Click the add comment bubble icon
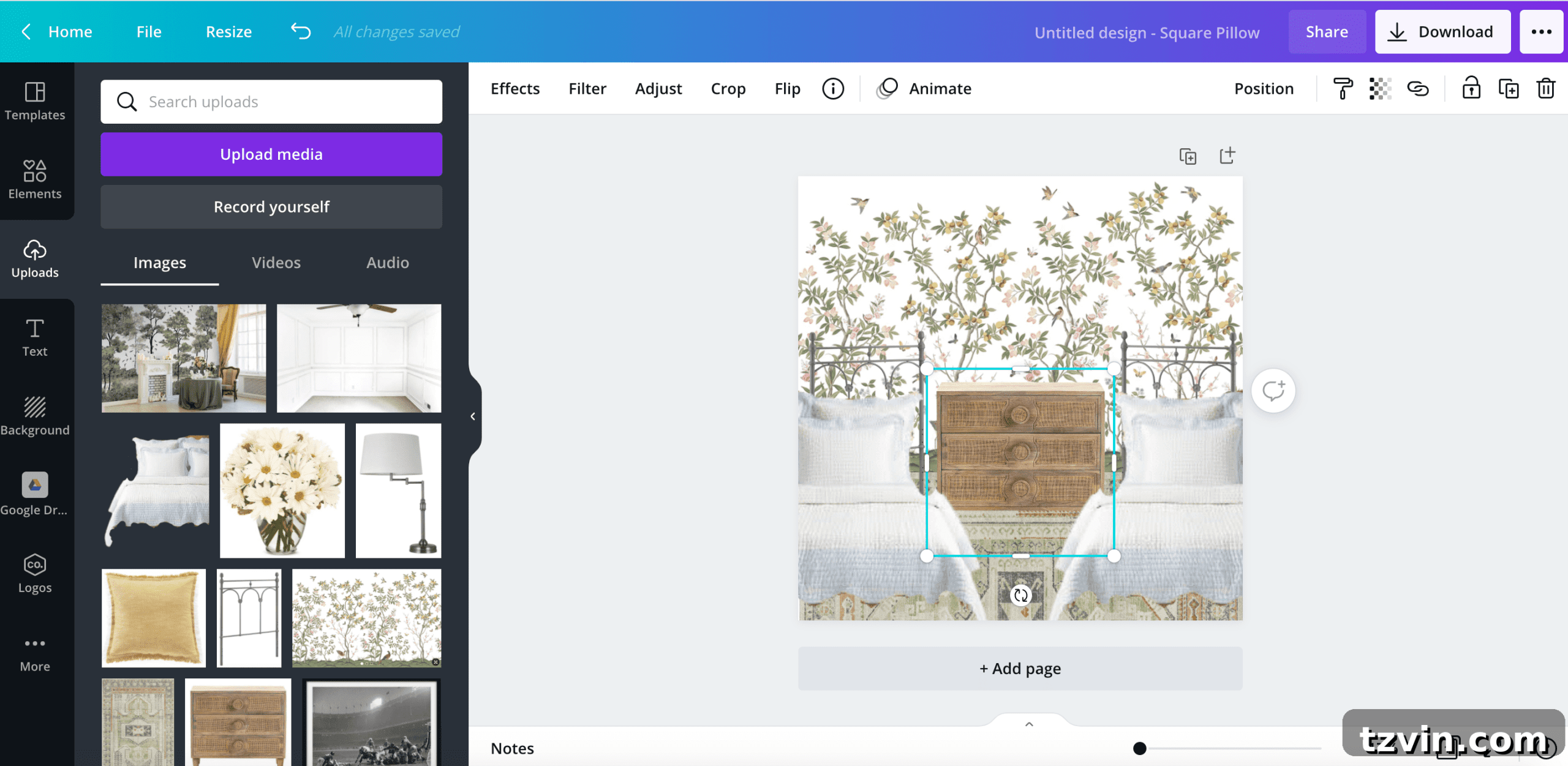Screen dimensions: 1568x766 click(x=1273, y=391)
